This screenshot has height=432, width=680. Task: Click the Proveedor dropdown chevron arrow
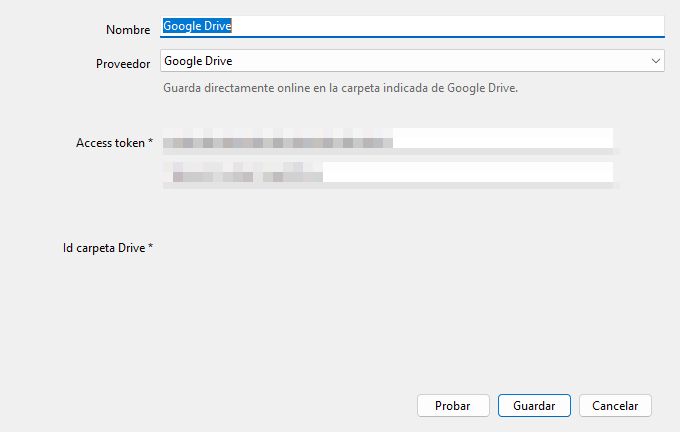tap(656, 61)
